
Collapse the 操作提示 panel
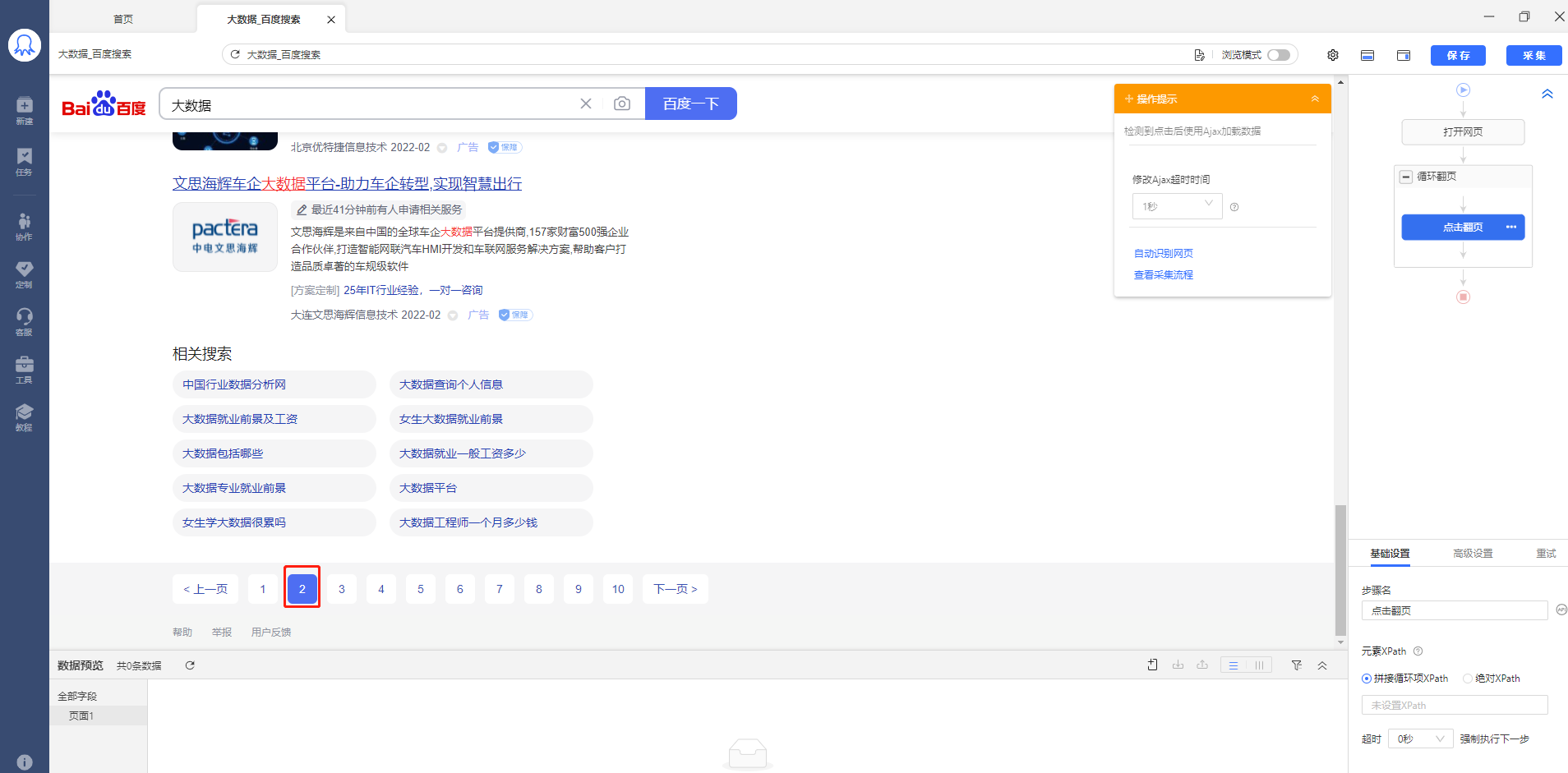pos(1315,99)
